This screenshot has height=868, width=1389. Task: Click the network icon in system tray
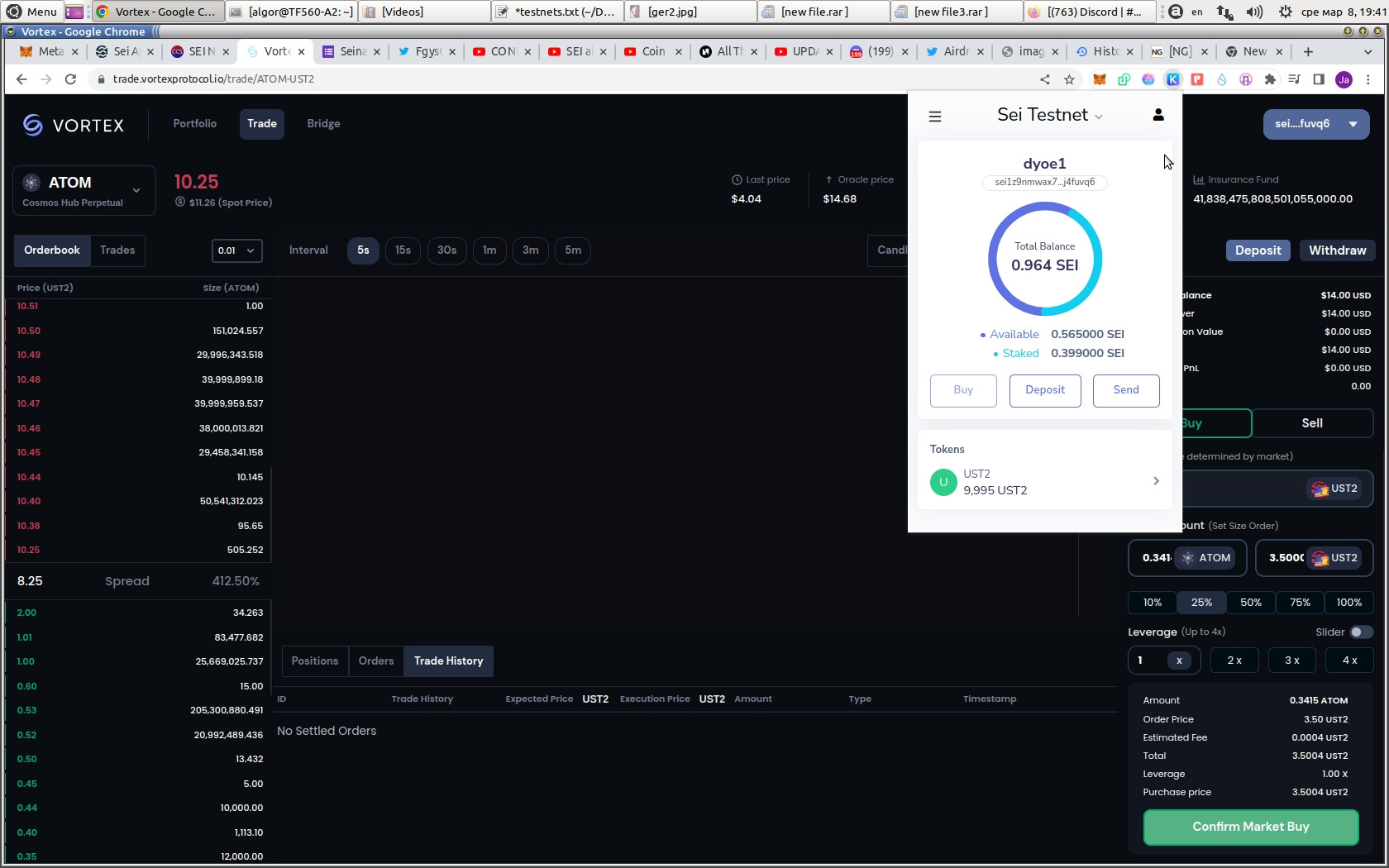[x=1224, y=12]
